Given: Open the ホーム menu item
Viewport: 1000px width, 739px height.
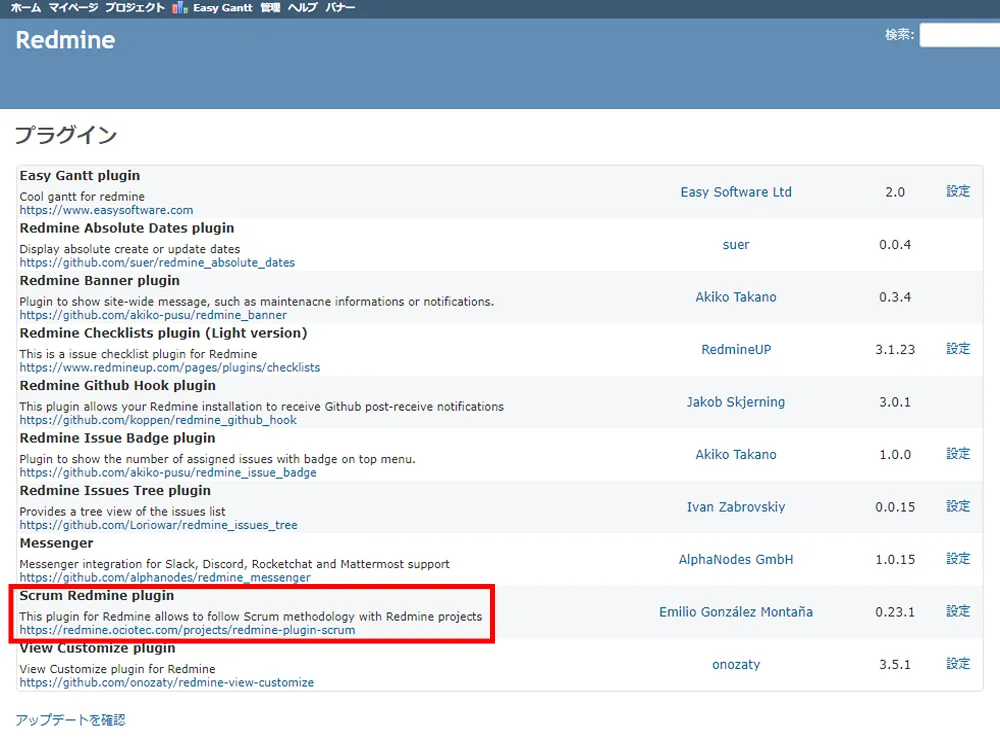Looking at the screenshot, I should tap(26, 8).
